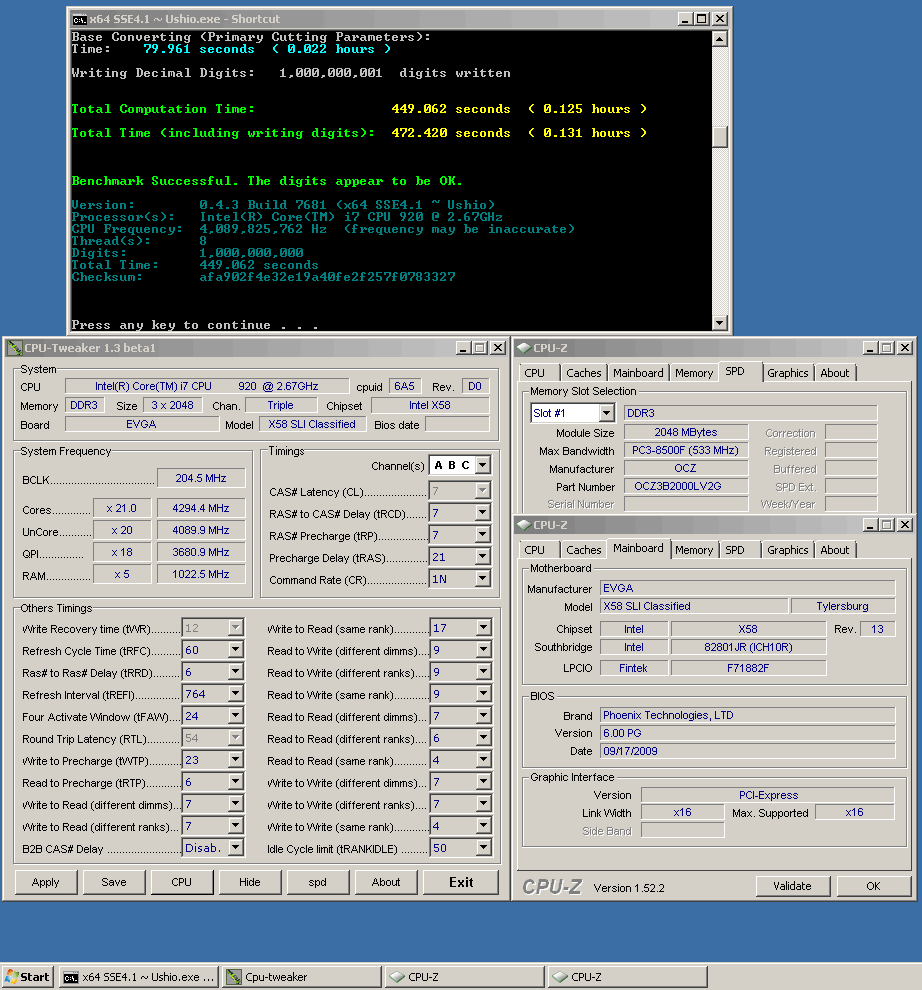Open B2B CAS# Delay dropdown
922x990 pixels.
click(x=235, y=848)
